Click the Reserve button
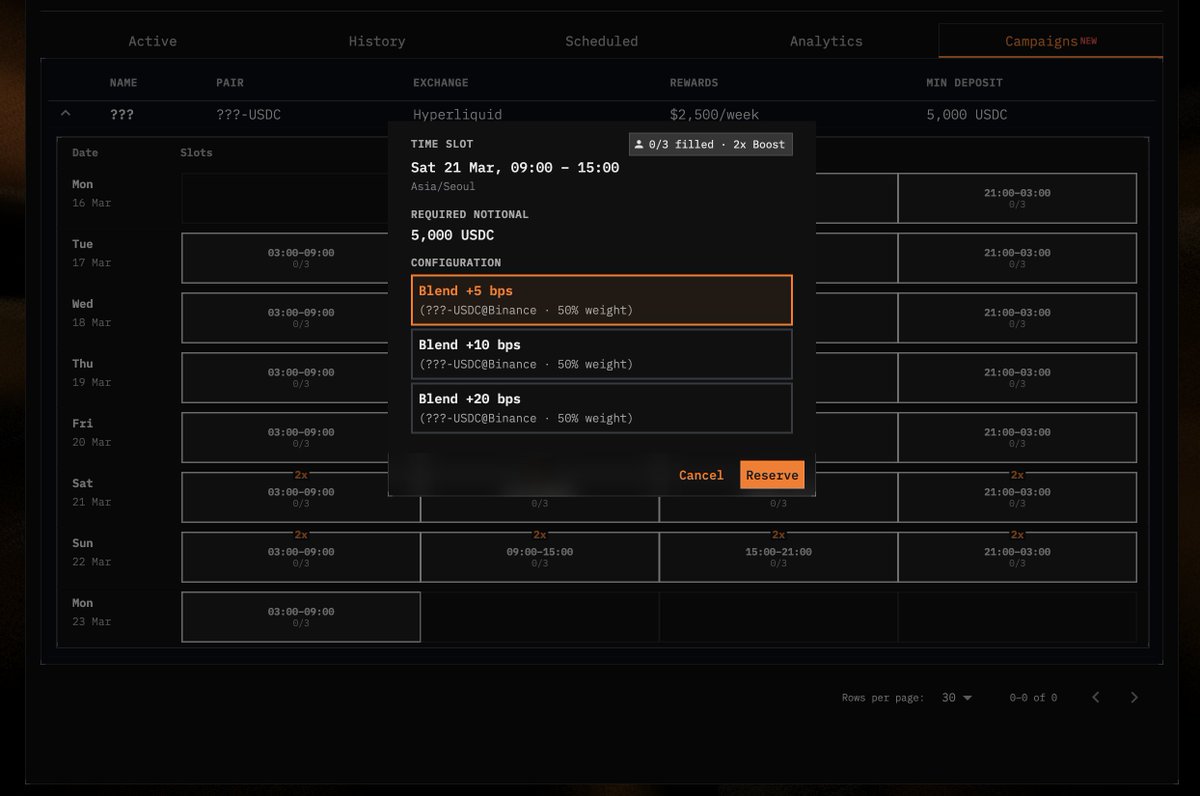This screenshot has height=796, width=1200. click(772, 475)
